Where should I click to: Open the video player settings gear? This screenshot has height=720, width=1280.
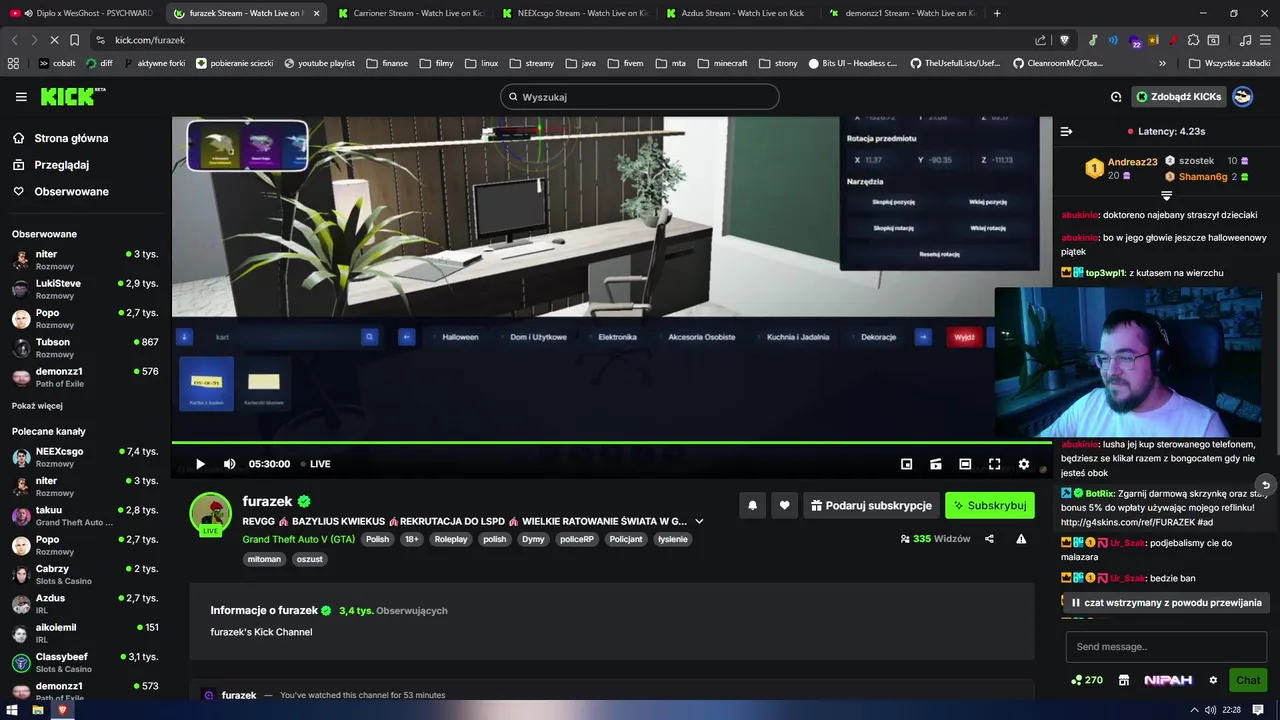[x=1023, y=464]
